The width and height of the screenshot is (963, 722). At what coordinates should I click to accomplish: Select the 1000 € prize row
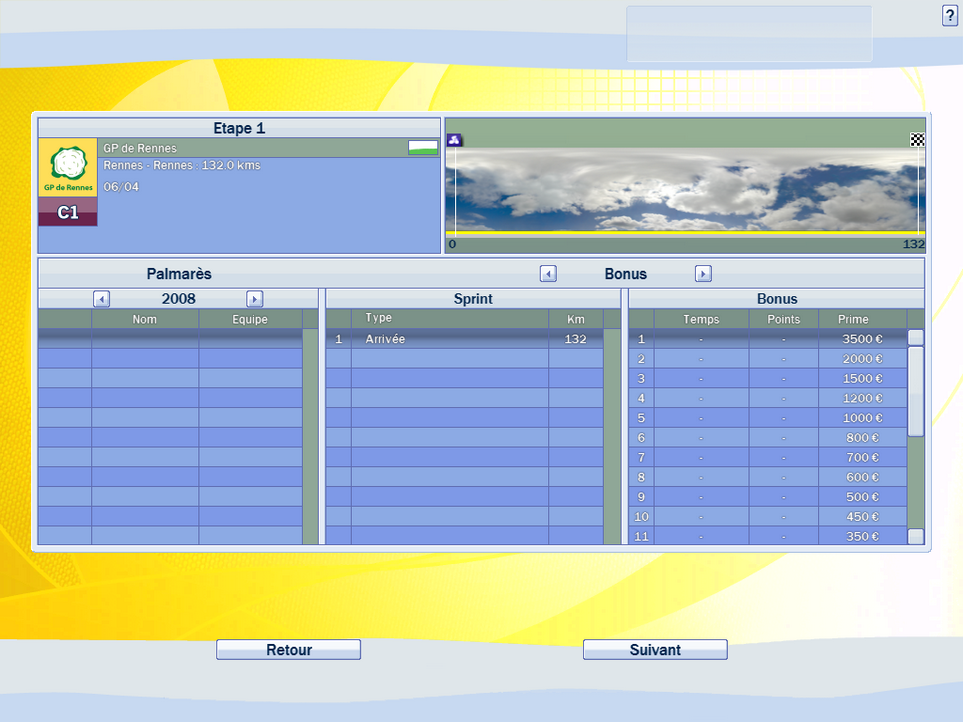tap(768, 417)
